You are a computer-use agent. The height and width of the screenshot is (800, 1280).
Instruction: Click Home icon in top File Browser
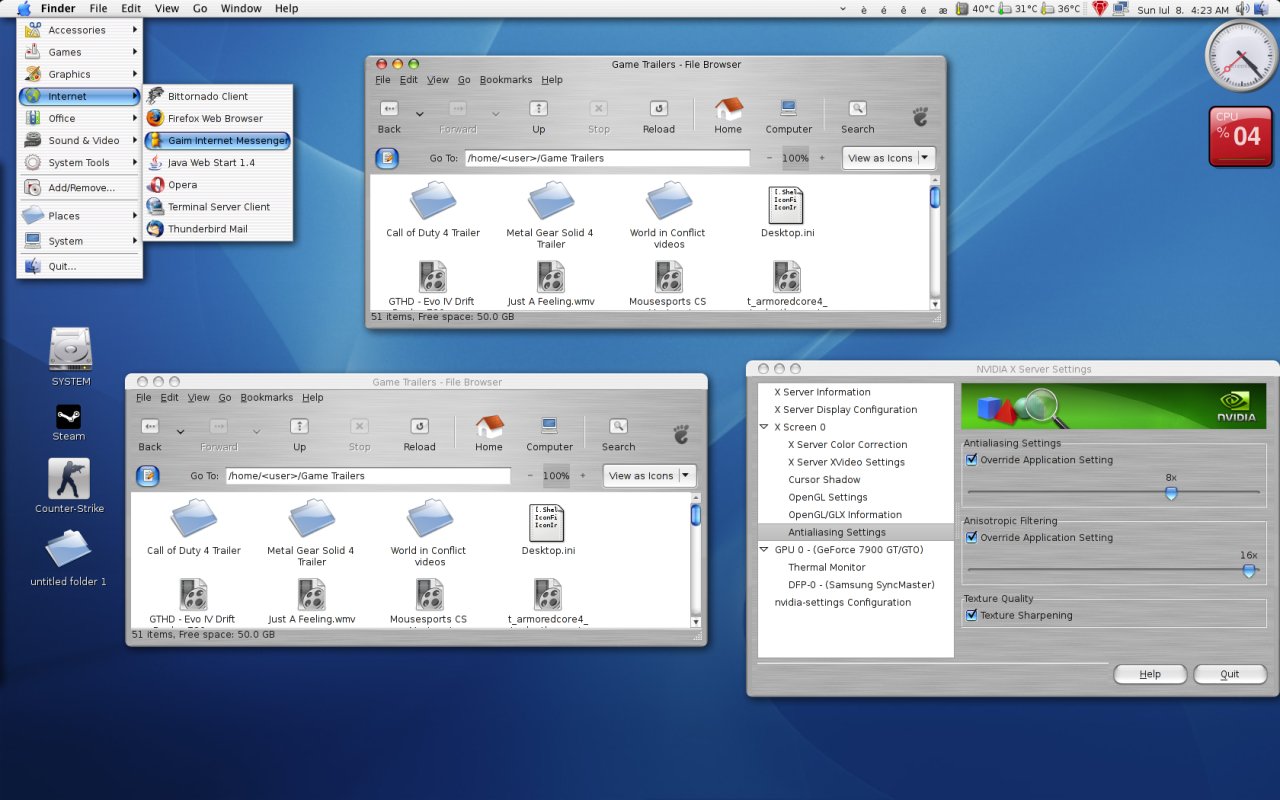click(x=728, y=116)
